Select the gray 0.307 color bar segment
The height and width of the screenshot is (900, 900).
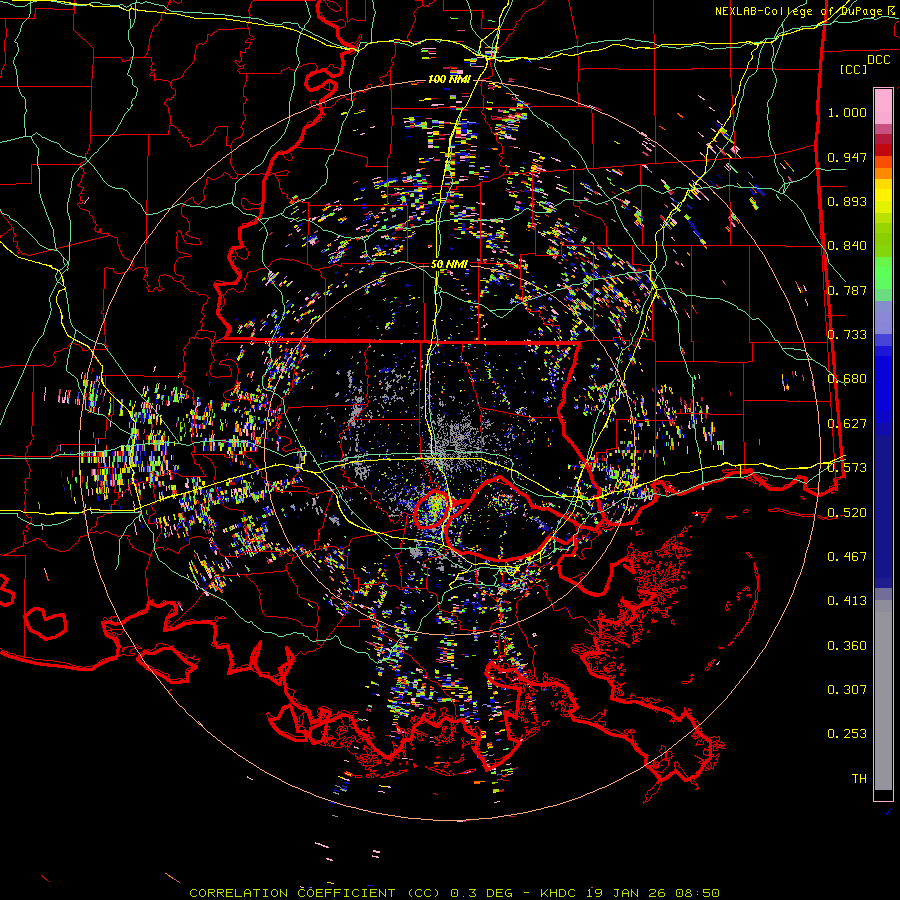coord(883,690)
